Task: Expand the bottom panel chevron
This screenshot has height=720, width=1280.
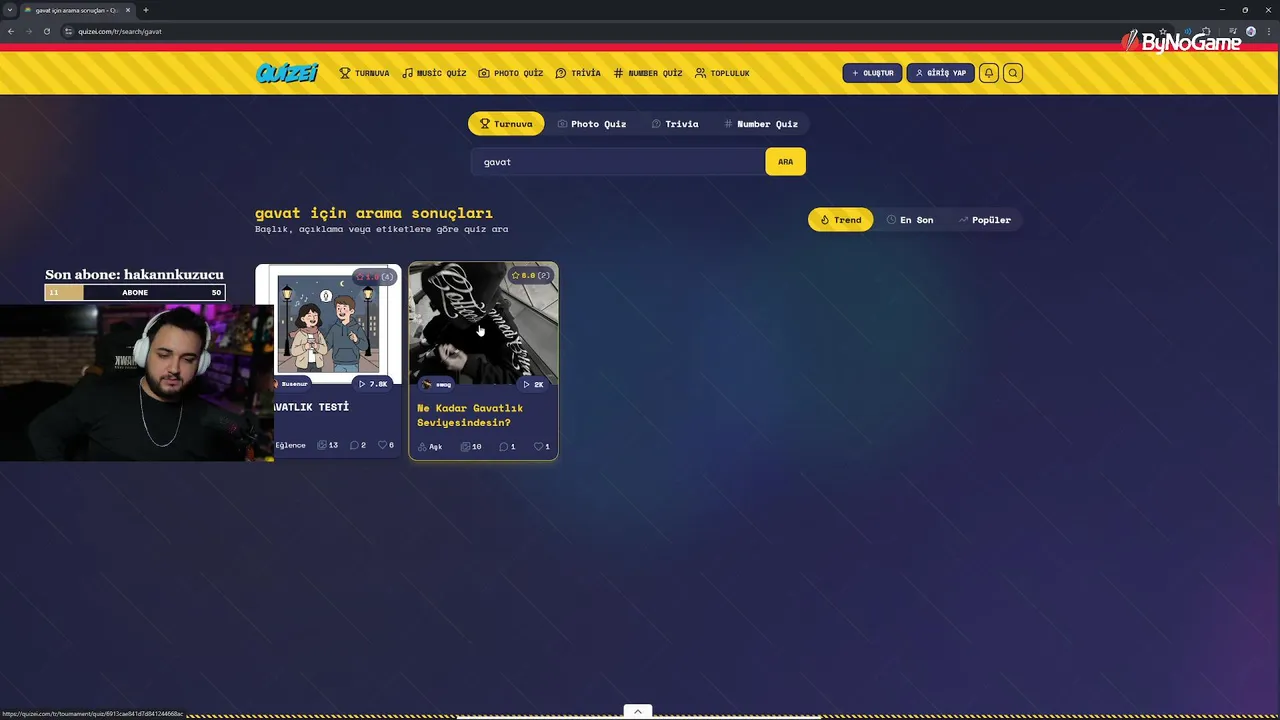Action: [x=638, y=711]
